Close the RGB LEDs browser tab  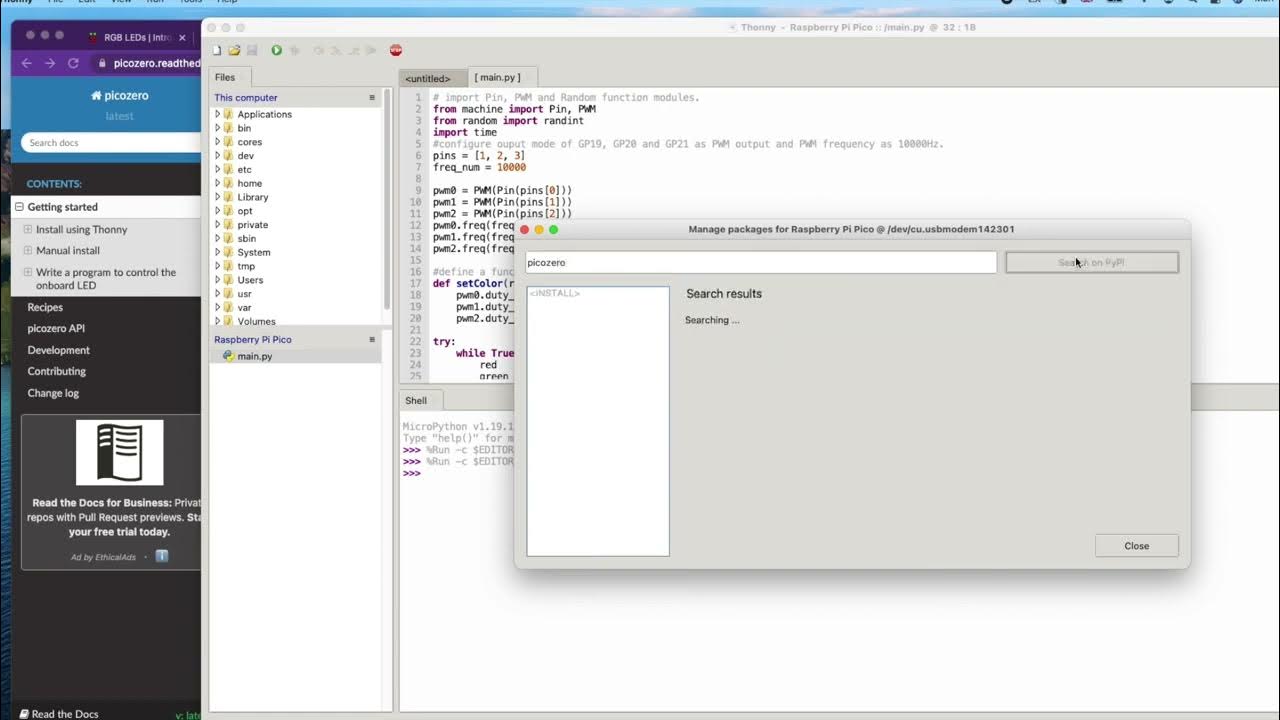pyautogui.click(x=182, y=37)
